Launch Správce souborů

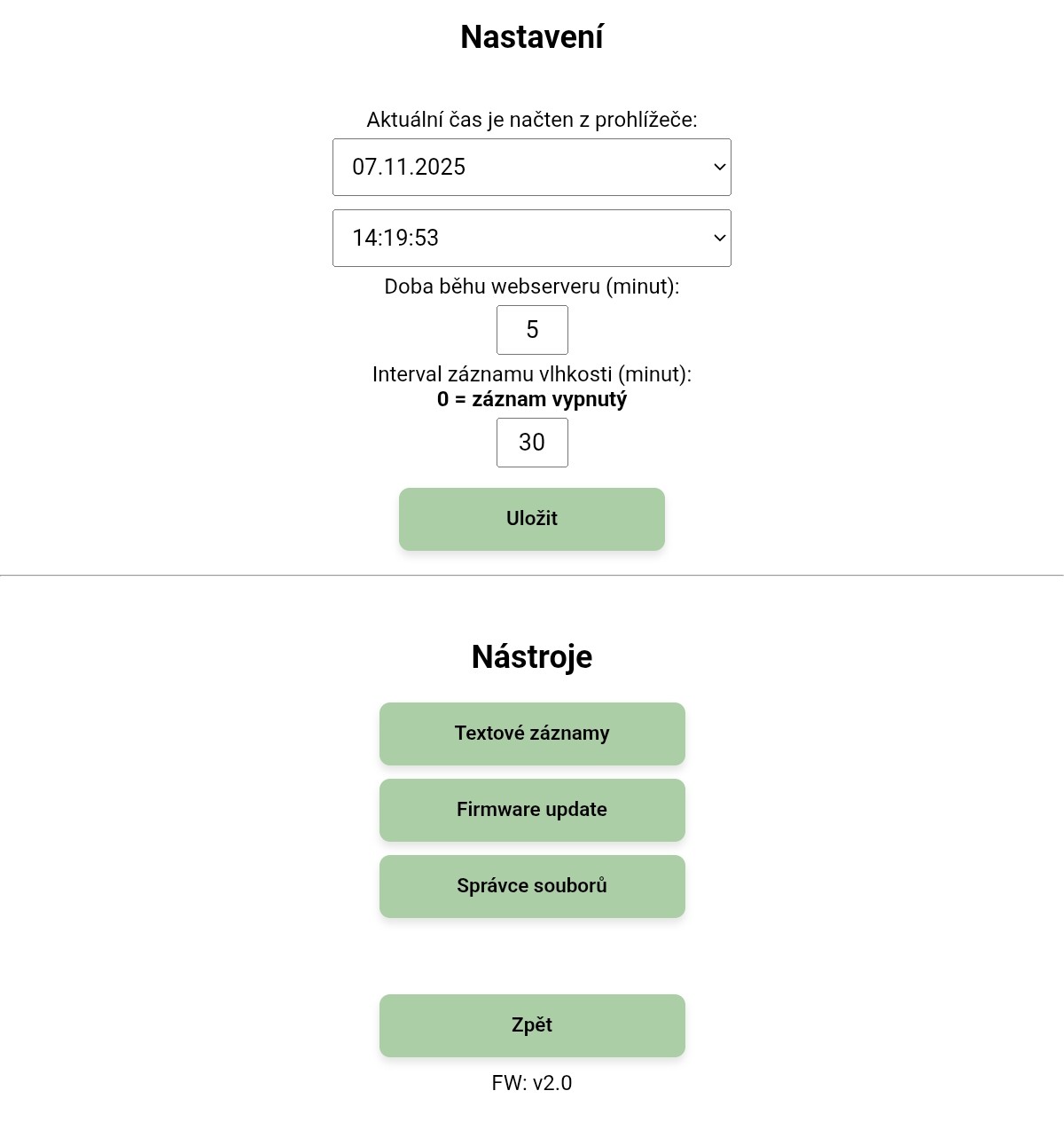(x=532, y=886)
